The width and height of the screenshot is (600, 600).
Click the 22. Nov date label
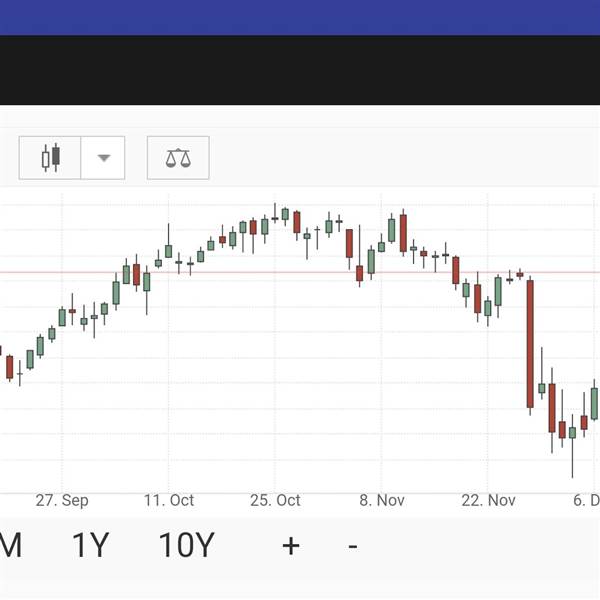tap(488, 500)
